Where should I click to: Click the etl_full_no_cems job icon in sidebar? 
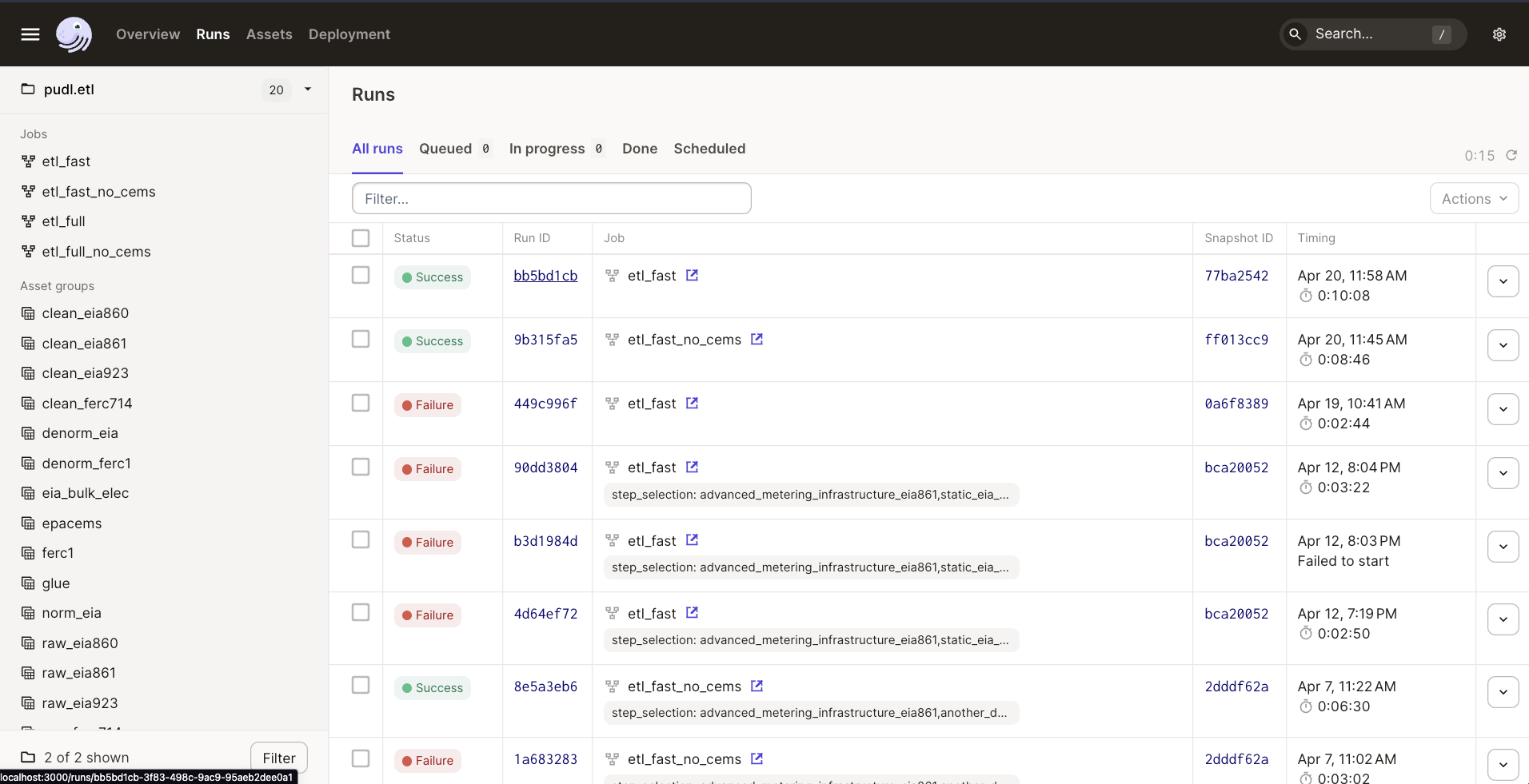(x=28, y=252)
